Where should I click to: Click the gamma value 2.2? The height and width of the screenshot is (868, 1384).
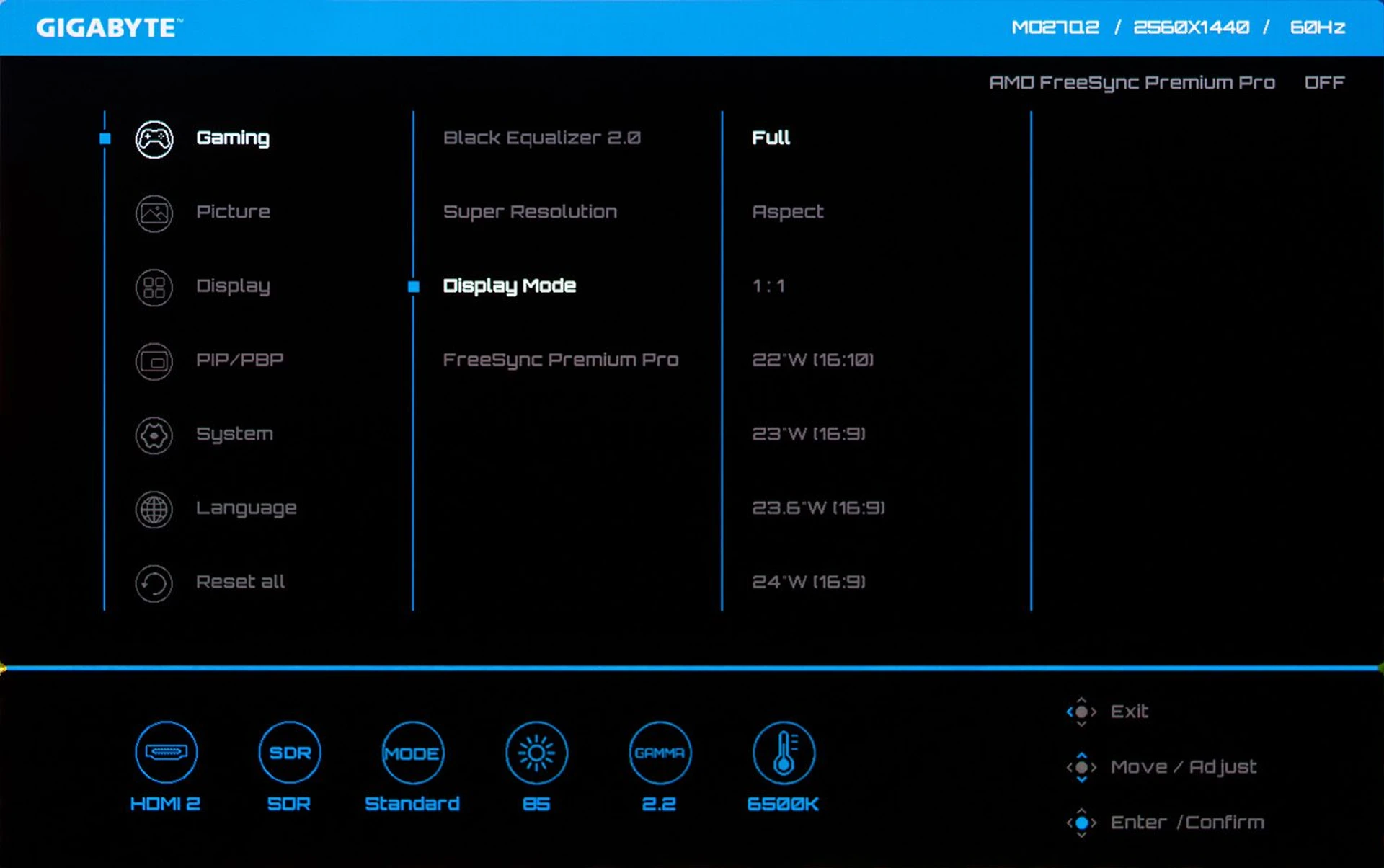(659, 804)
